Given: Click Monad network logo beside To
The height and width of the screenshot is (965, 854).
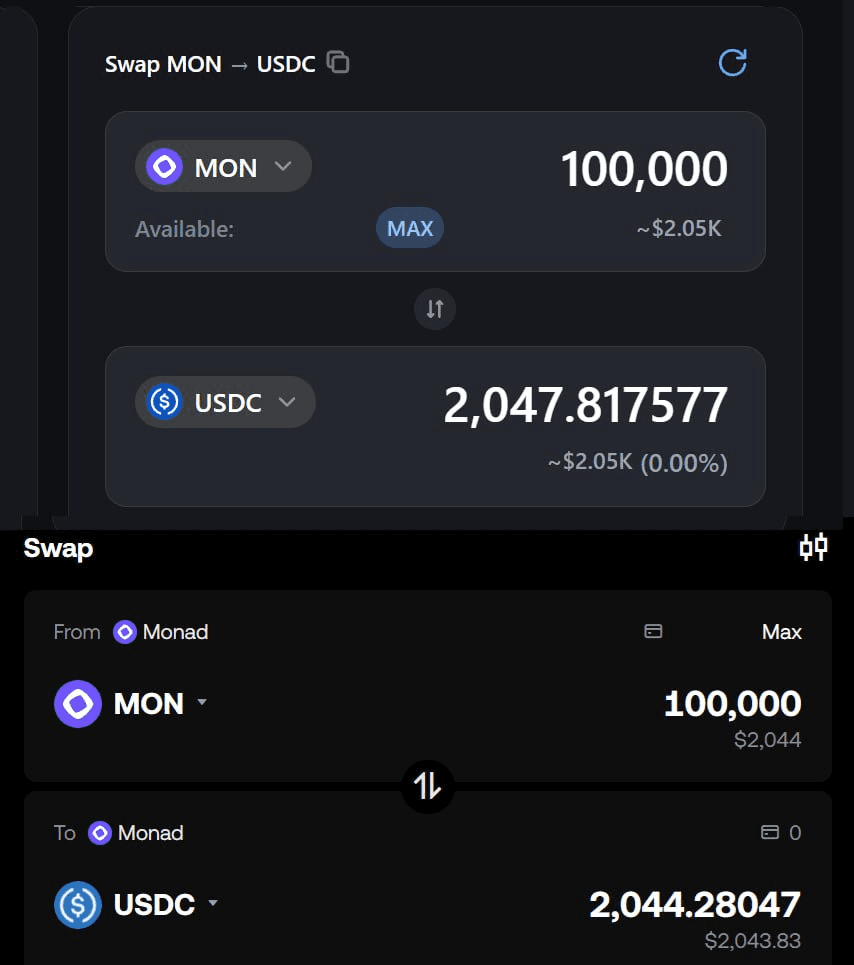Looking at the screenshot, I should coord(100,833).
